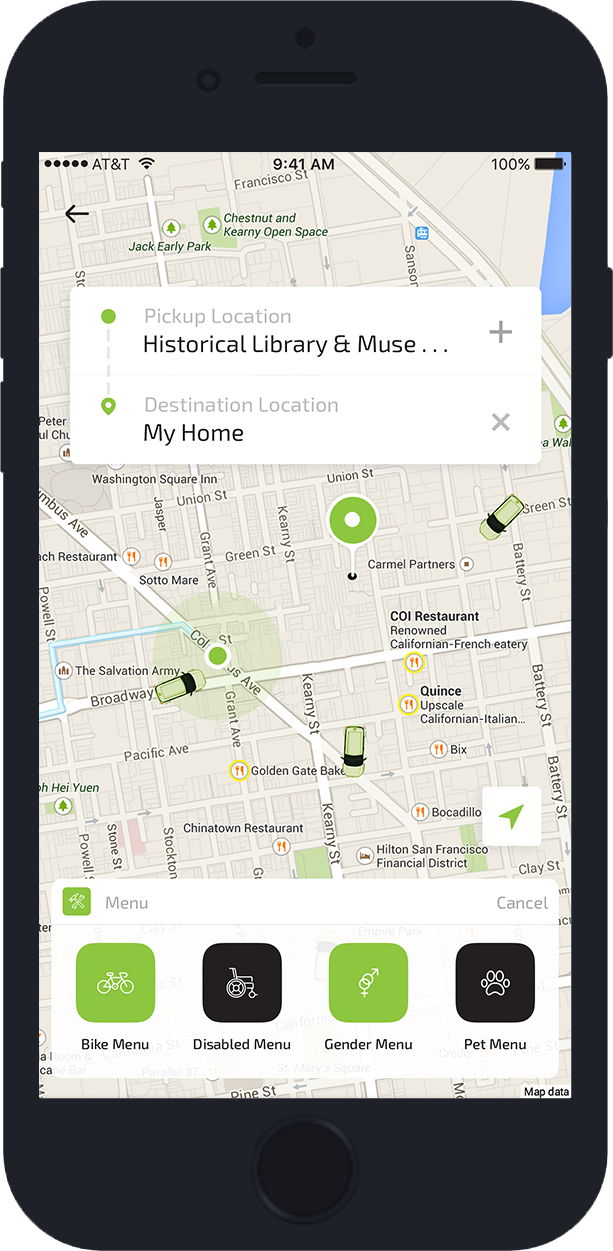Viewport: 613px width, 1251px height.
Task: Tap the Pickup Location field
Action: (295, 332)
